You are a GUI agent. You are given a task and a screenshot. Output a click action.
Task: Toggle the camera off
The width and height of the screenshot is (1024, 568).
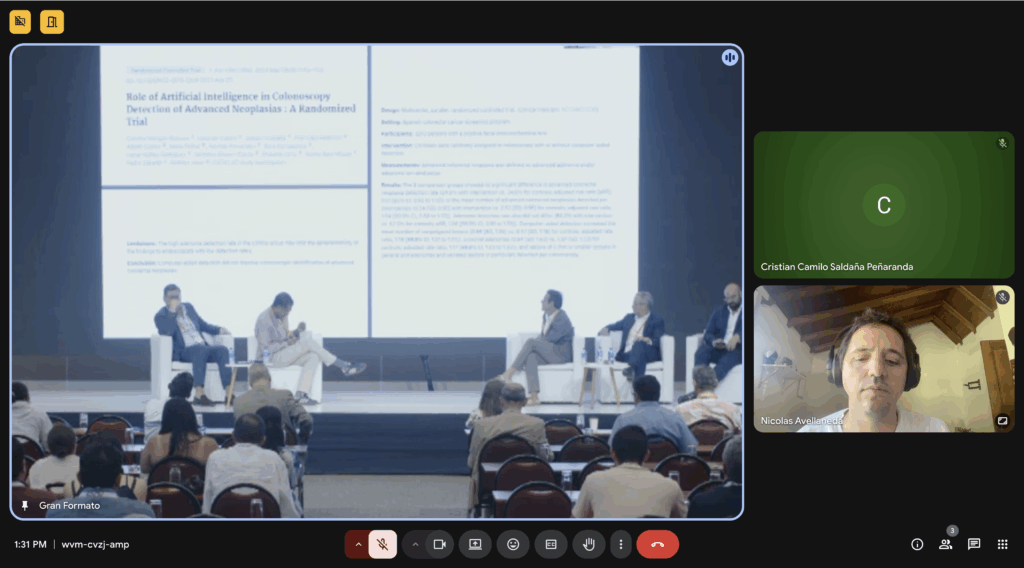point(438,544)
